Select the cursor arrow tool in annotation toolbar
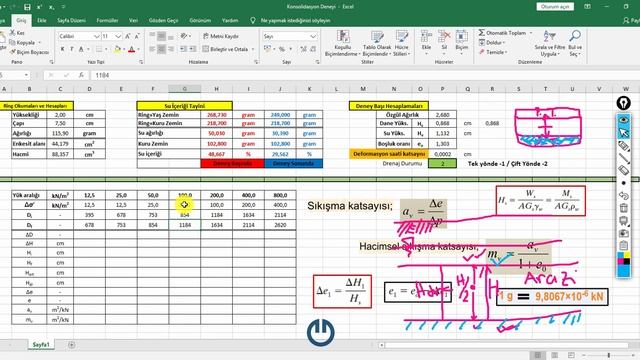Screen dimensions: 640x360 tap(623, 133)
